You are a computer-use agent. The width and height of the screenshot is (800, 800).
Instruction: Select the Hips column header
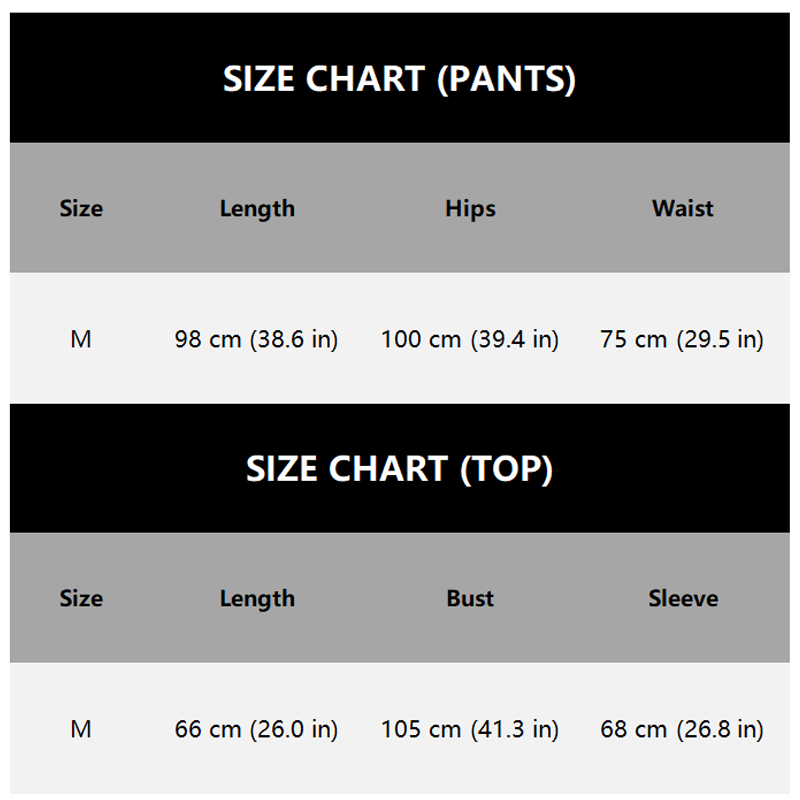click(x=470, y=209)
